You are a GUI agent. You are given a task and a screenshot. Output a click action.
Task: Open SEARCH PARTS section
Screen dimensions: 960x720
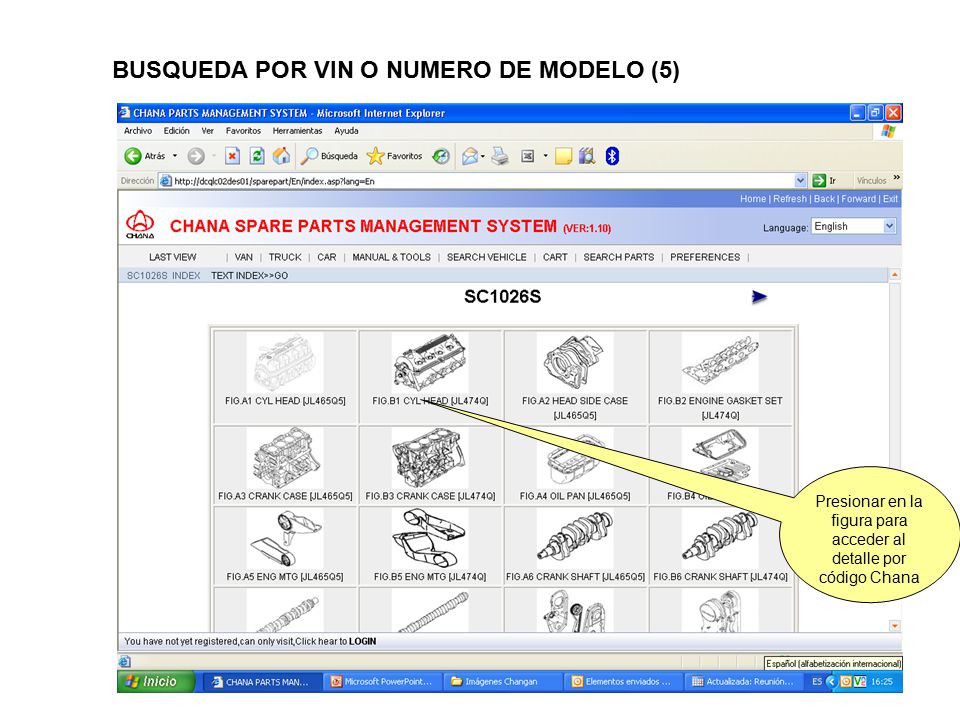pos(619,257)
